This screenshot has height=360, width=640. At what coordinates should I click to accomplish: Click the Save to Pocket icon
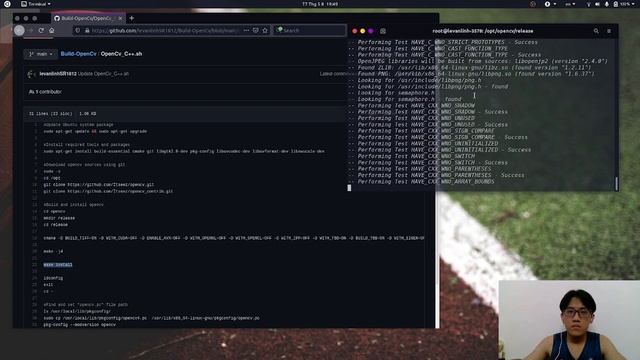(256, 30)
